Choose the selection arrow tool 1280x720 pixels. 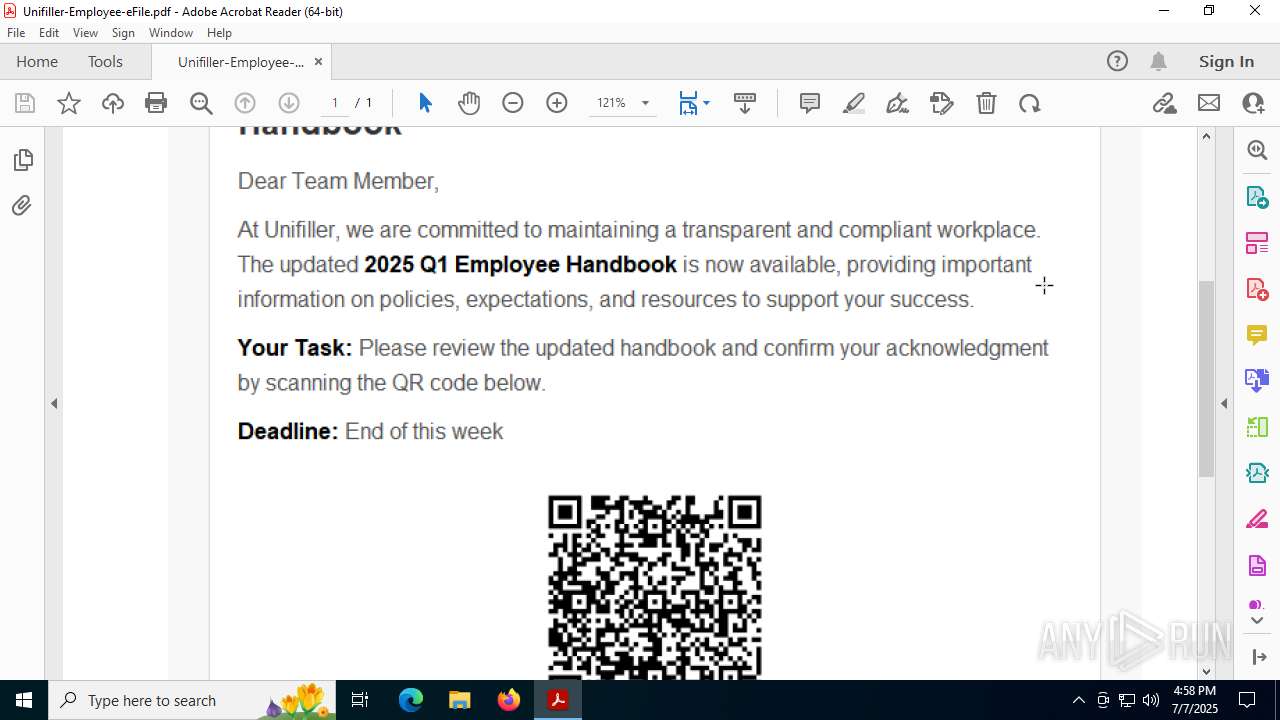pyautogui.click(x=425, y=103)
